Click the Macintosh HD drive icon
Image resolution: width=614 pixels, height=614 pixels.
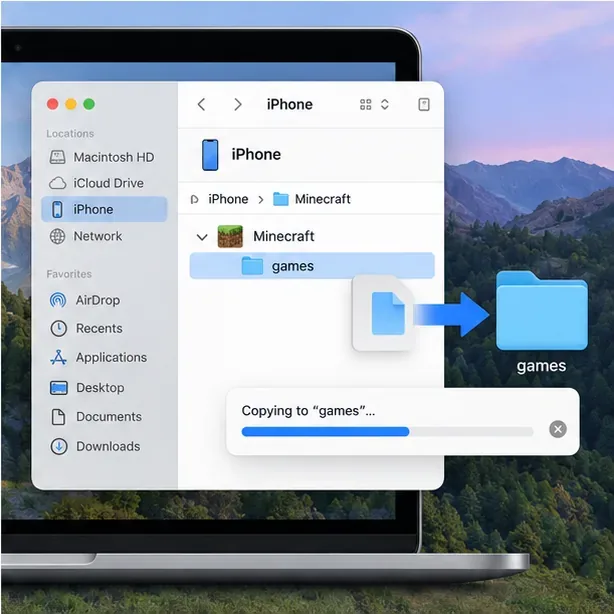click(x=57, y=157)
